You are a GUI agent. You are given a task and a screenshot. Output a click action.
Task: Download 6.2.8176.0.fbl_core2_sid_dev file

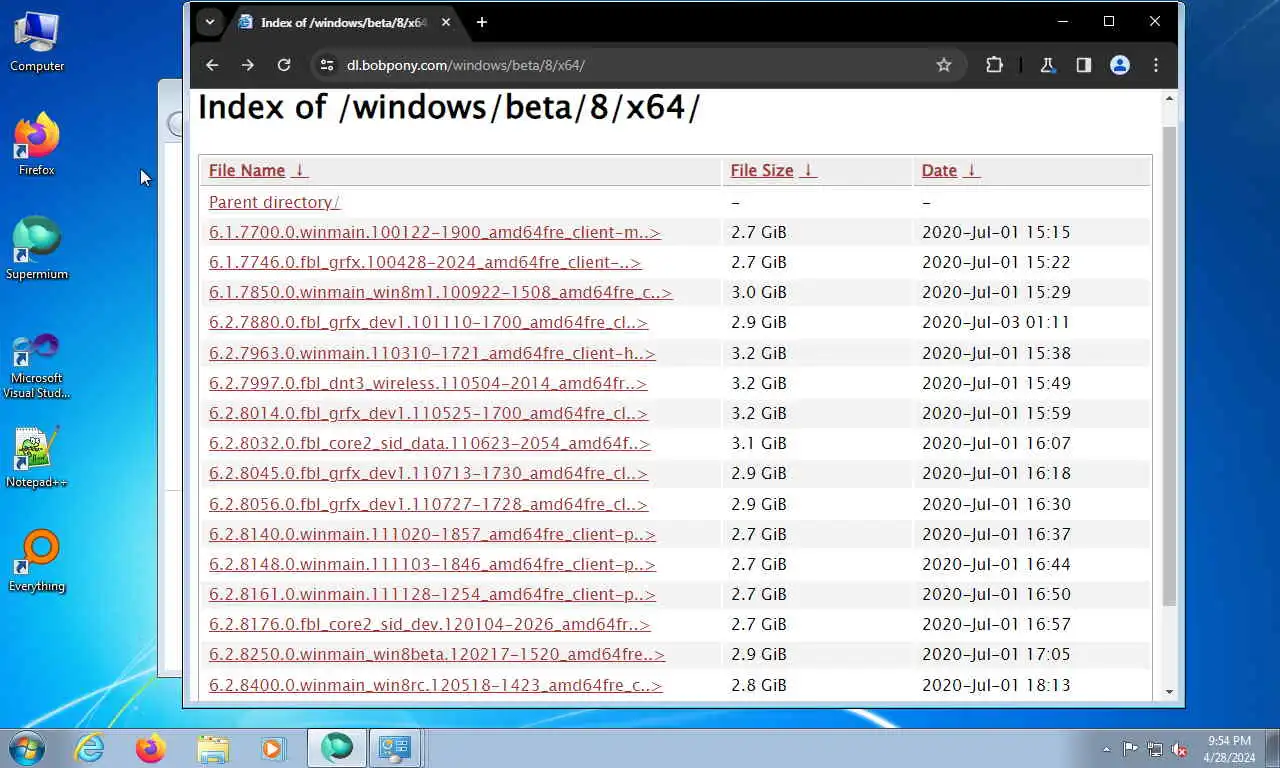click(x=430, y=624)
